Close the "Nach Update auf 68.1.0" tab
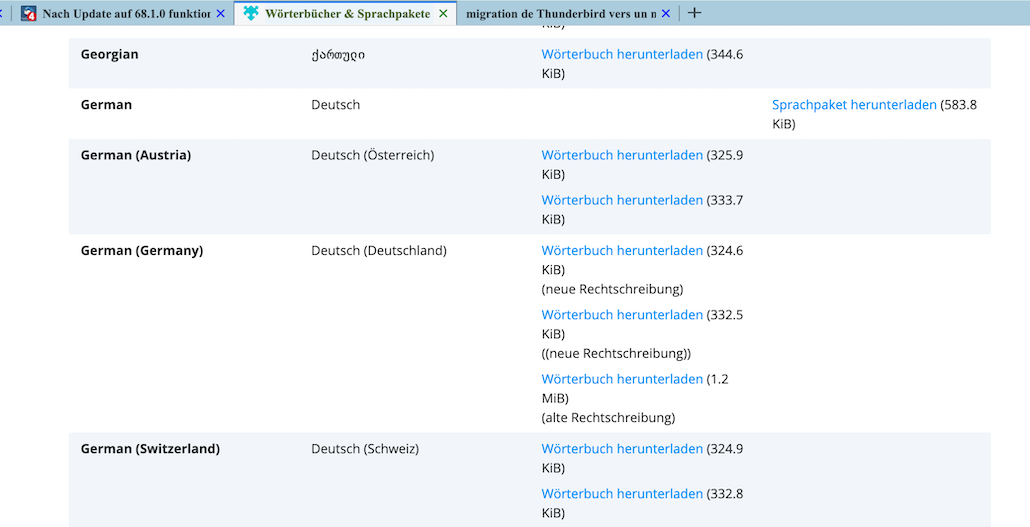This screenshot has width=1030, height=527. (221, 14)
